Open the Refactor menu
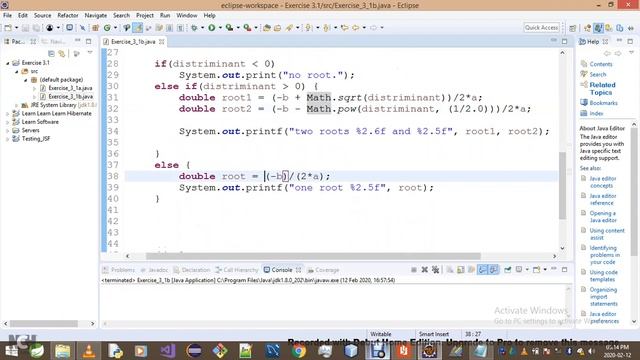Screen dimensions: 640x360 pos(68,16)
